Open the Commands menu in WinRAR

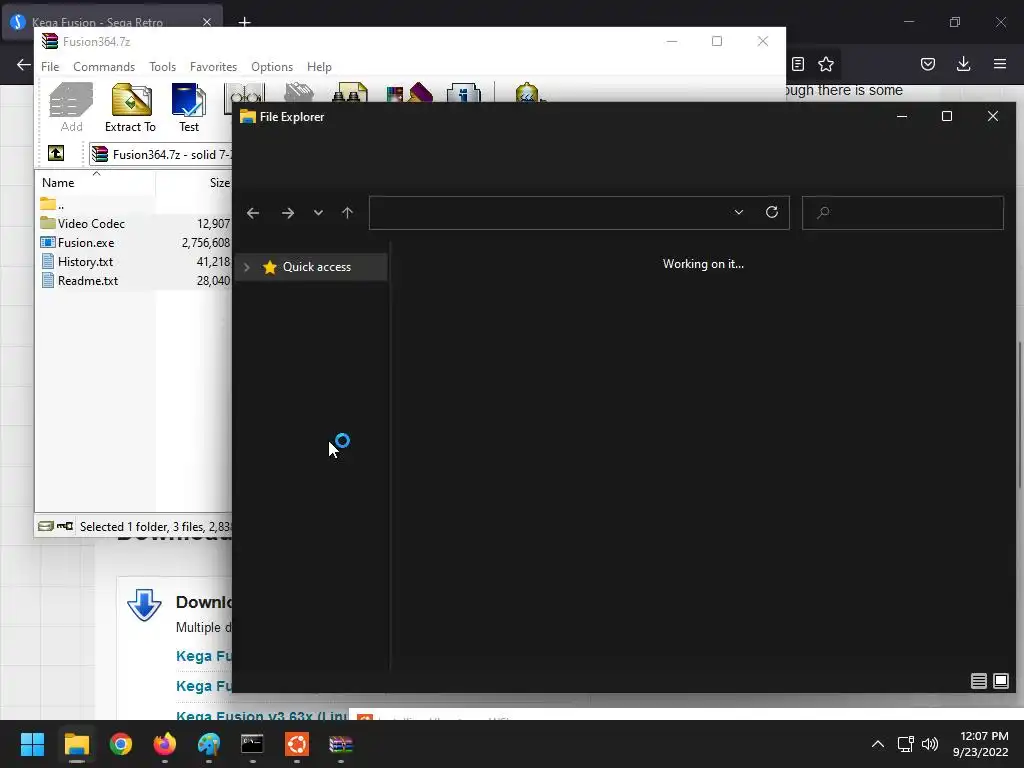[x=104, y=67]
